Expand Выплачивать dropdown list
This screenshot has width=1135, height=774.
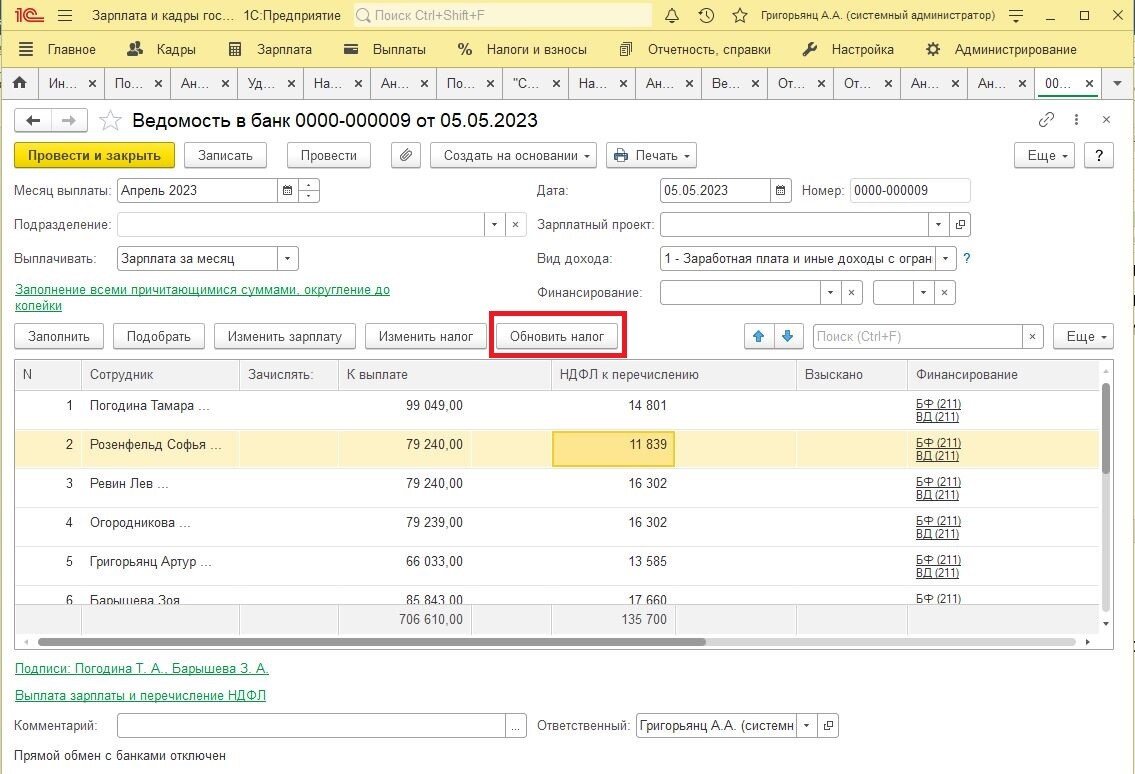coord(287,258)
